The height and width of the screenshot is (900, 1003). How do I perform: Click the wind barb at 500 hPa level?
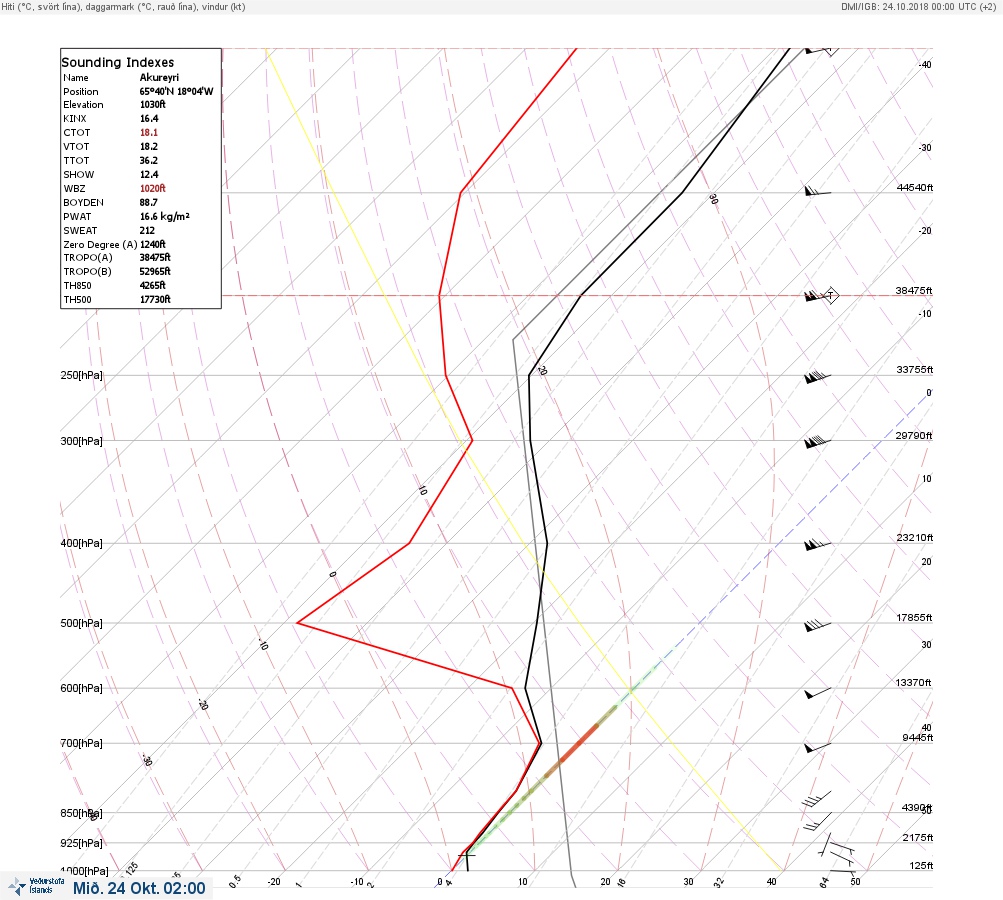tap(817, 625)
